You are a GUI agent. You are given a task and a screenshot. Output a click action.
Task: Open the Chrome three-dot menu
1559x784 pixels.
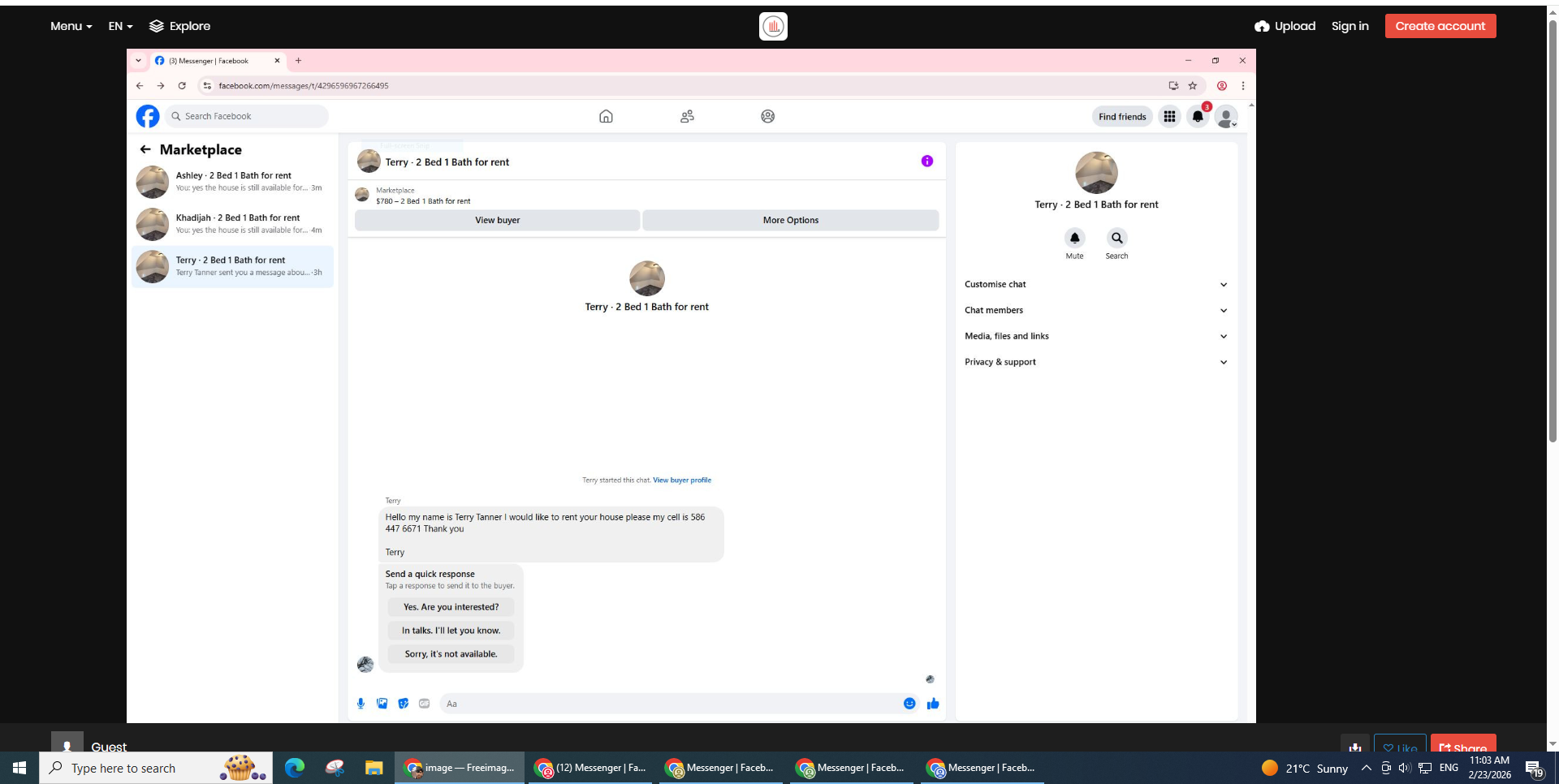click(1242, 85)
